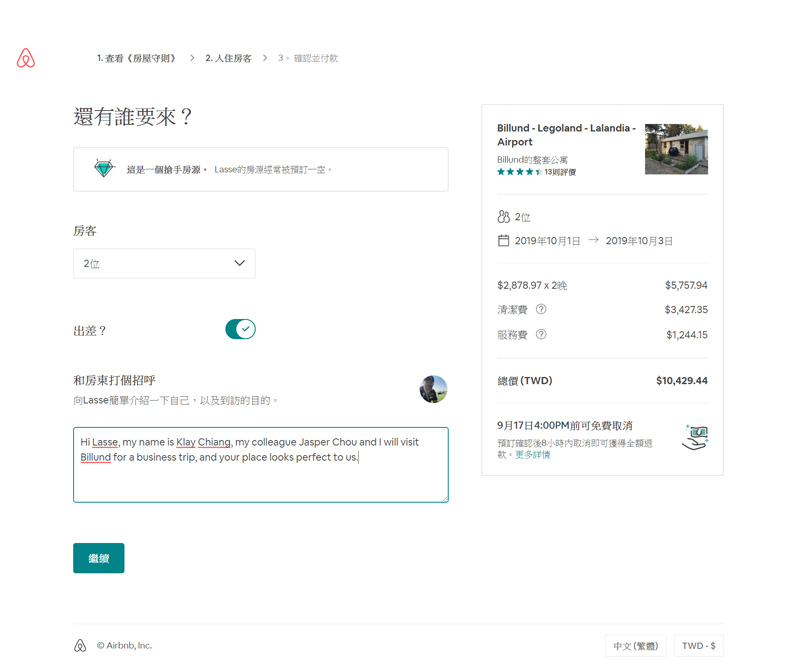Click the $3,427.35 cleaning fee amount
The image size is (796, 667).
click(686, 310)
